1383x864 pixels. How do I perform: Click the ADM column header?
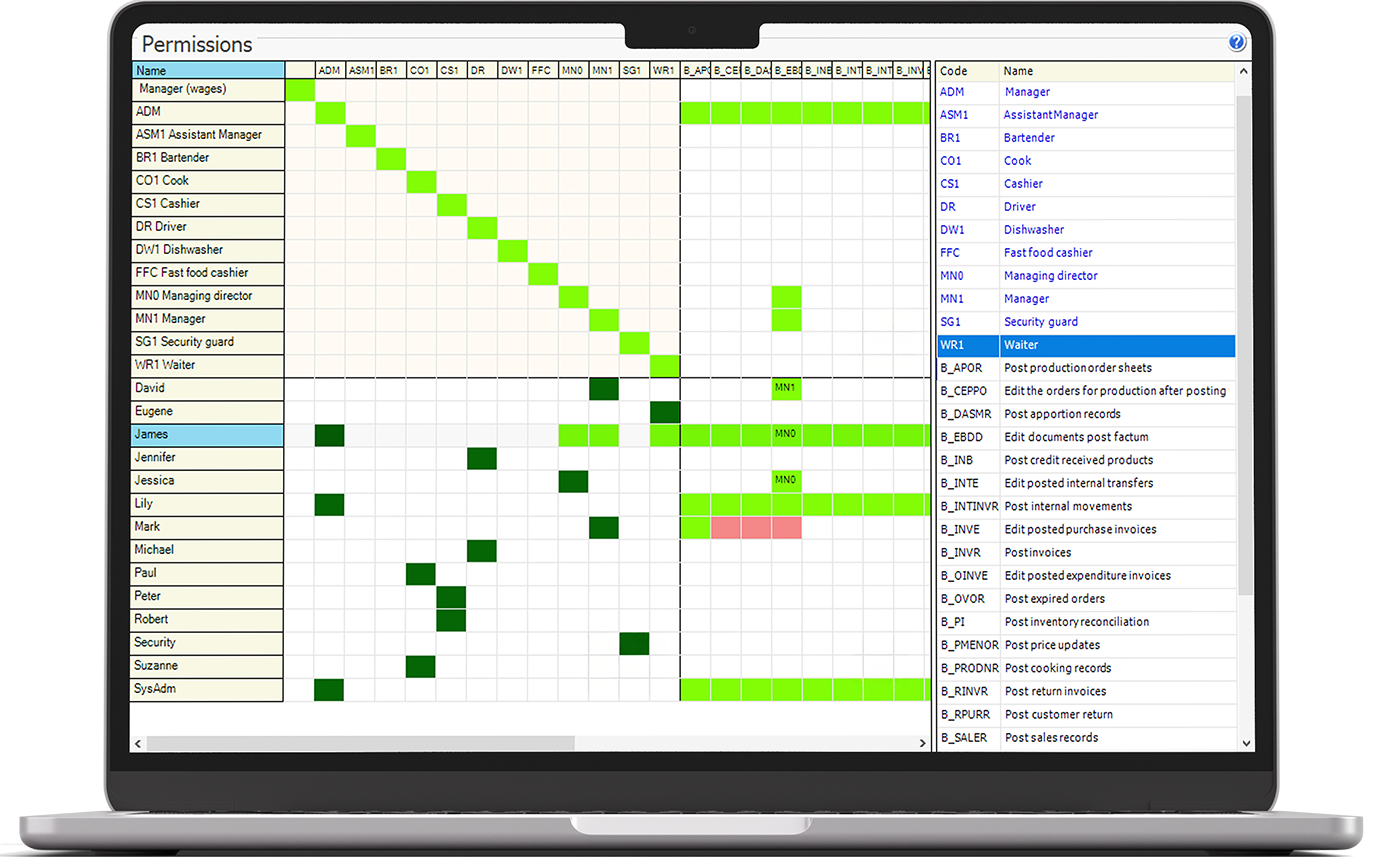coord(329,70)
